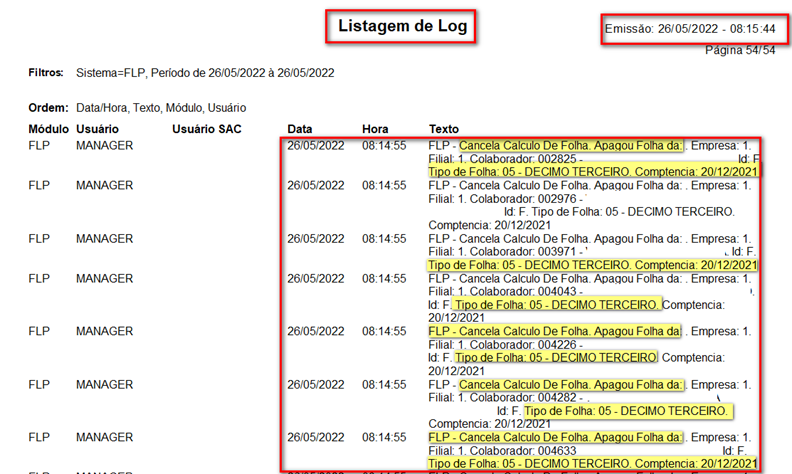Click highlighted "Tipo de Folha: 05" line under Colaborador 003971

click(x=593, y=265)
